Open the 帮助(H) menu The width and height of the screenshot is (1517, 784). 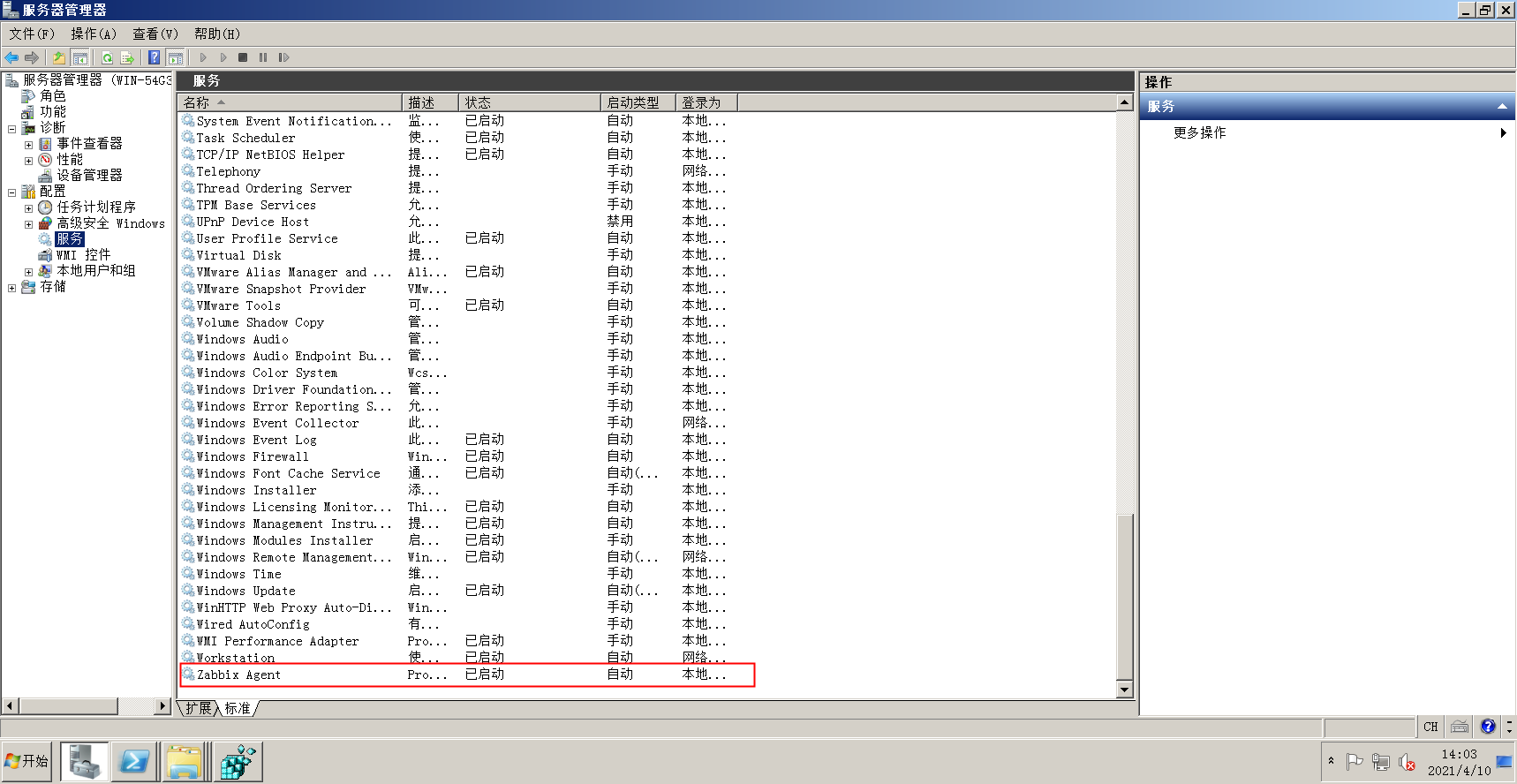217,34
